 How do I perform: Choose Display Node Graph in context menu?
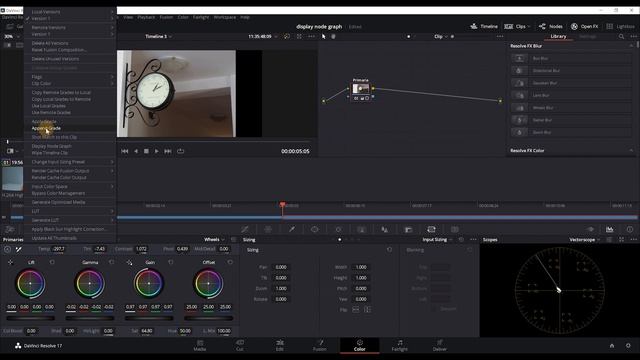(70, 146)
